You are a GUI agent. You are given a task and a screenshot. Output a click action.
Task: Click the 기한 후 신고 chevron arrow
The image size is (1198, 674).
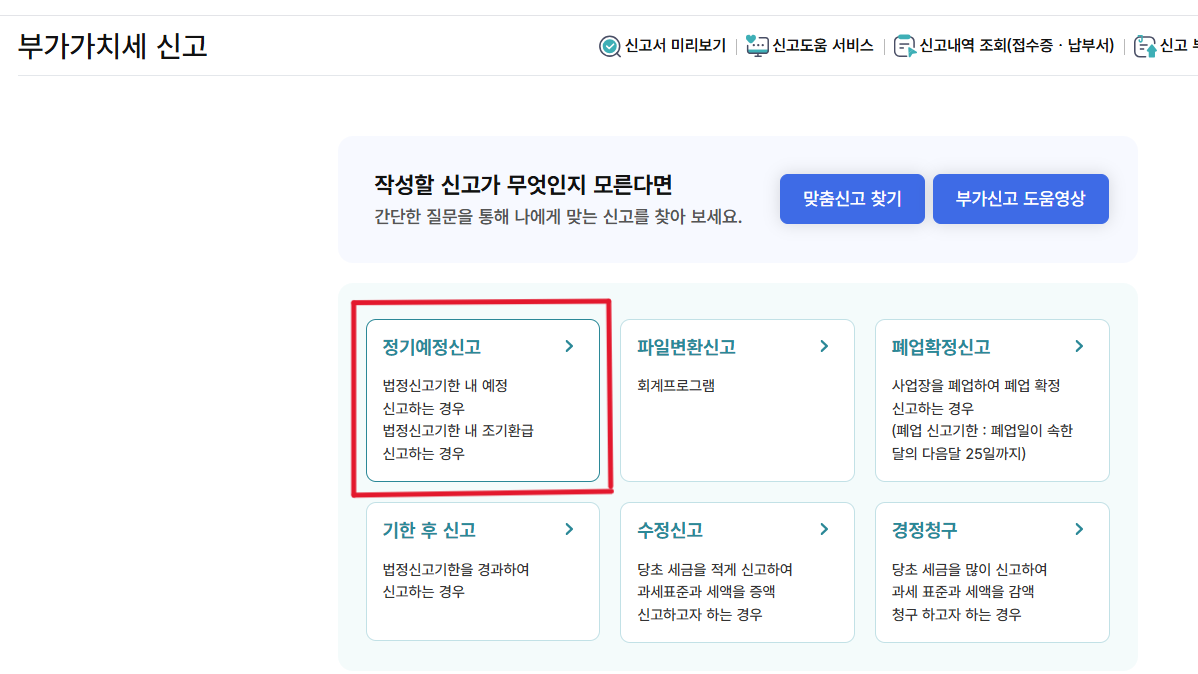569,529
